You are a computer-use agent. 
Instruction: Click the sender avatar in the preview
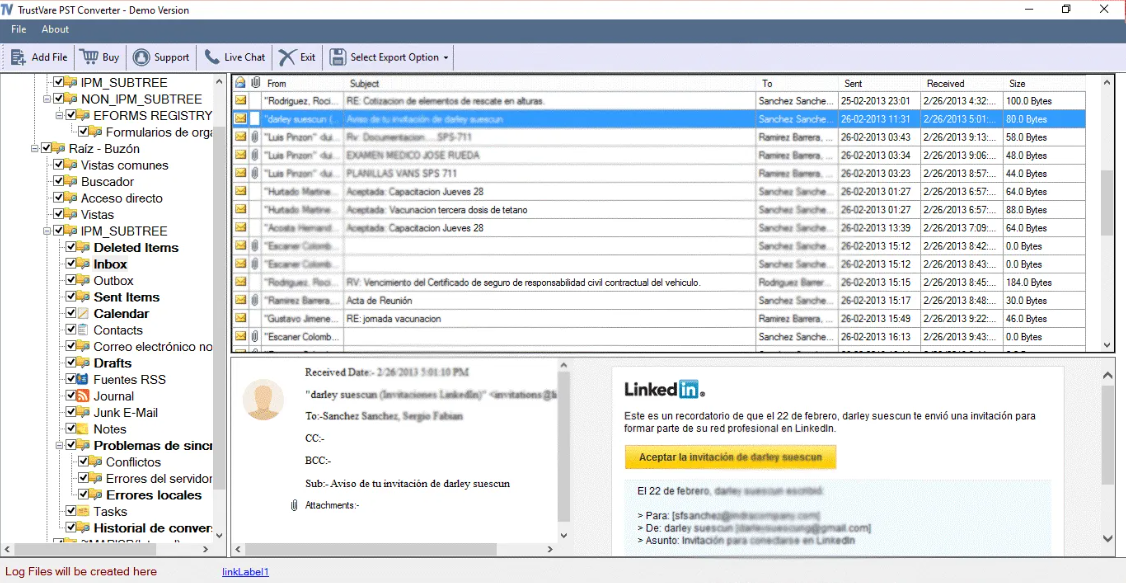pyautogui.click(x=263, y=399)
